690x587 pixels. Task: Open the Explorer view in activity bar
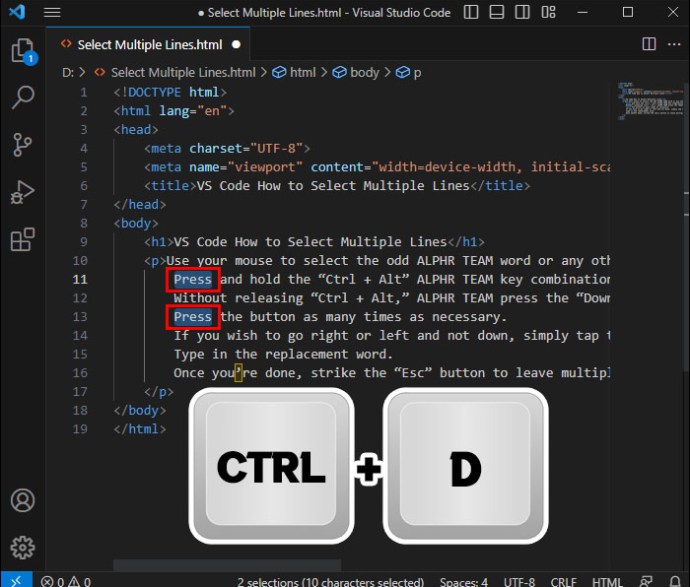click(22, 51)
